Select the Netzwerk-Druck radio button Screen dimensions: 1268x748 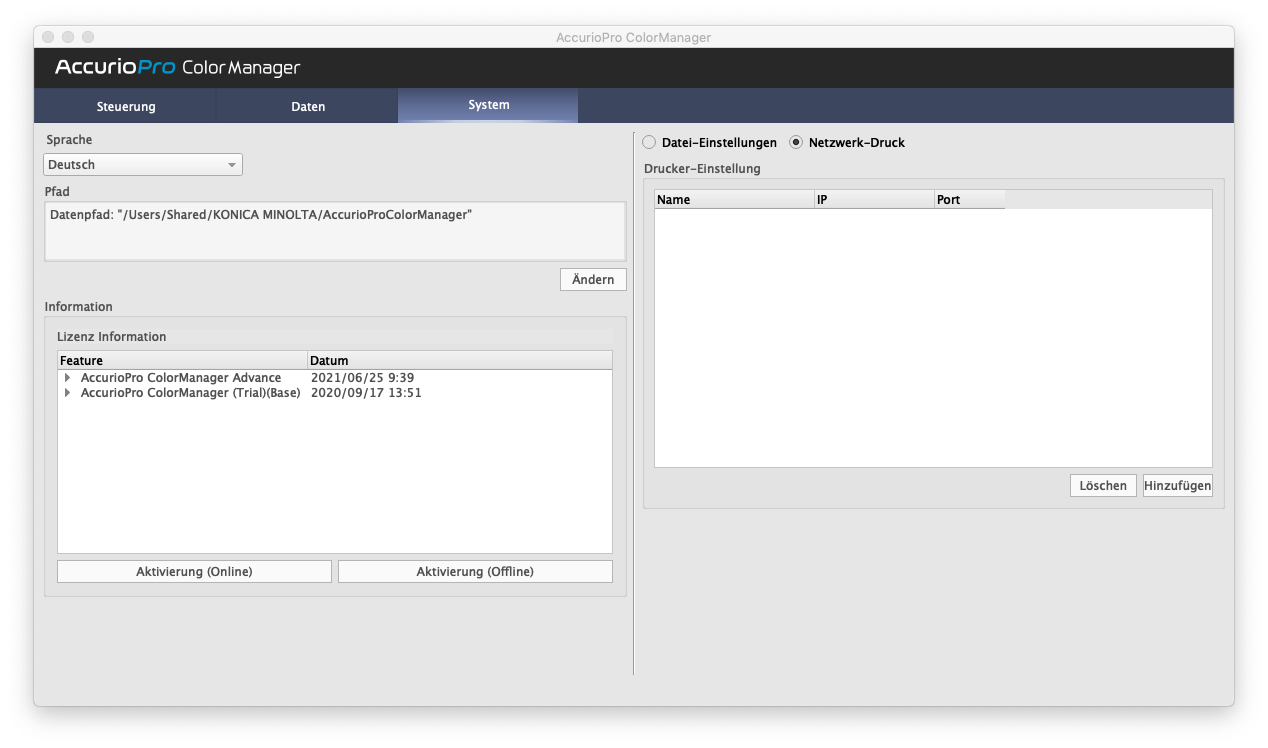[796, 143]
